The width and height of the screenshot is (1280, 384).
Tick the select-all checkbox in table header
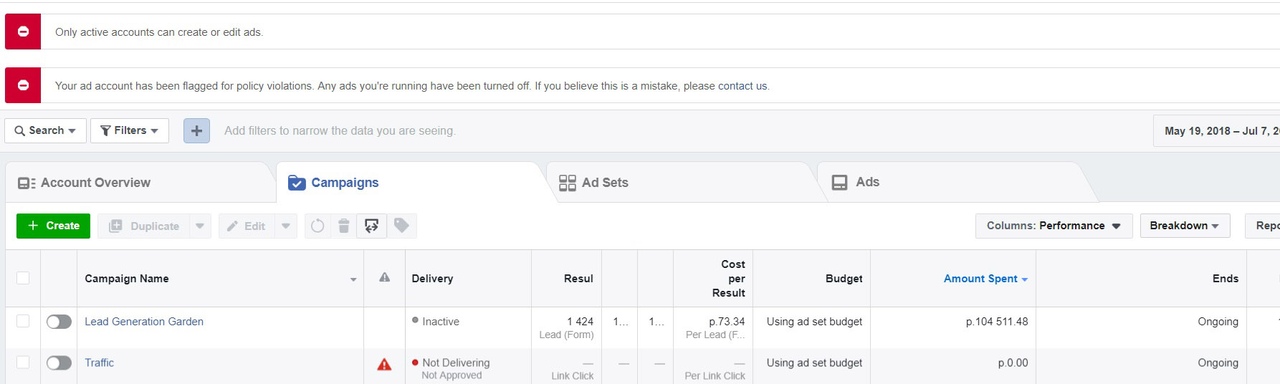click(23, 278)
